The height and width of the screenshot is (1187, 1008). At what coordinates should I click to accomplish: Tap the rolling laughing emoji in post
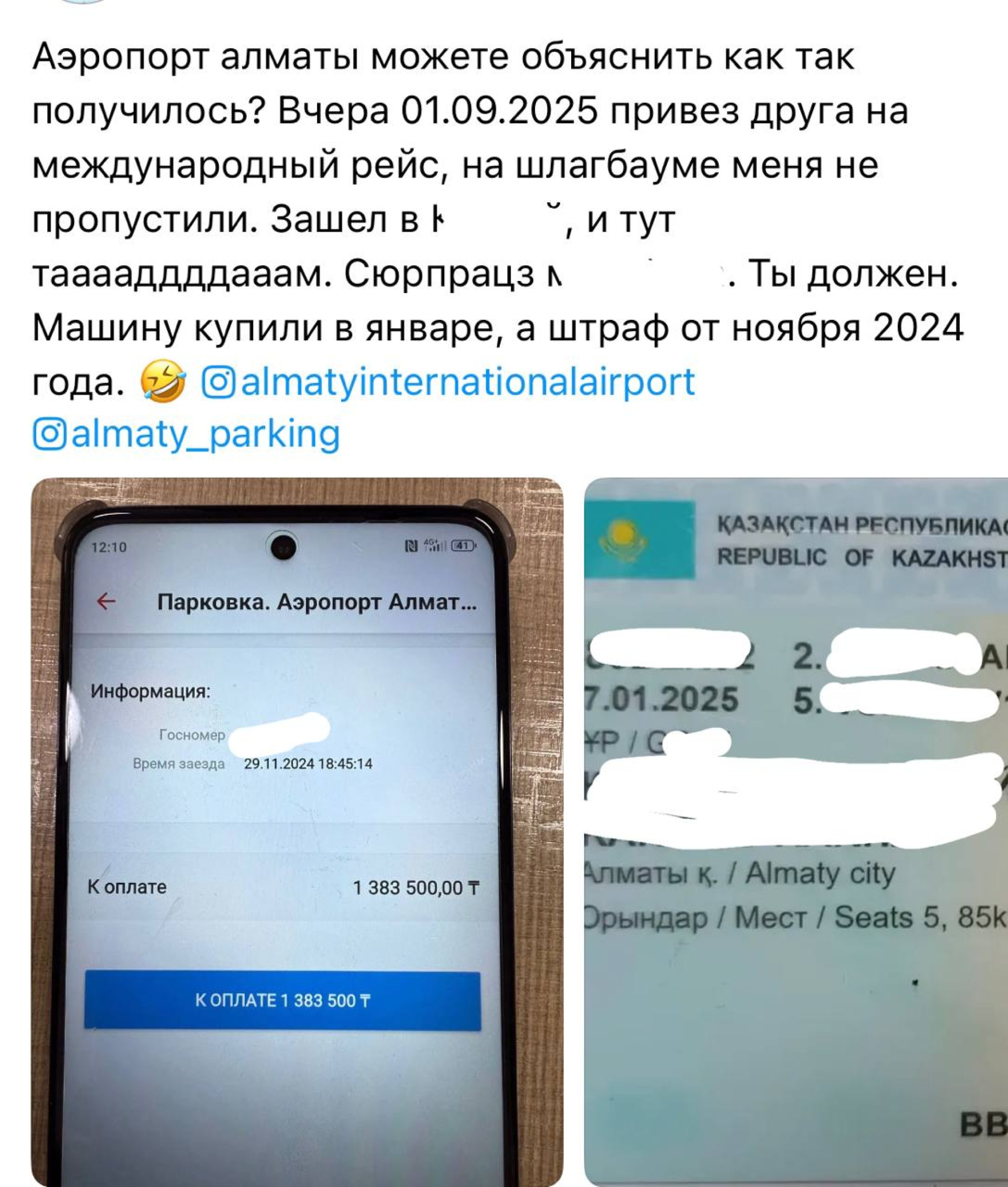(x=164, y=381)
